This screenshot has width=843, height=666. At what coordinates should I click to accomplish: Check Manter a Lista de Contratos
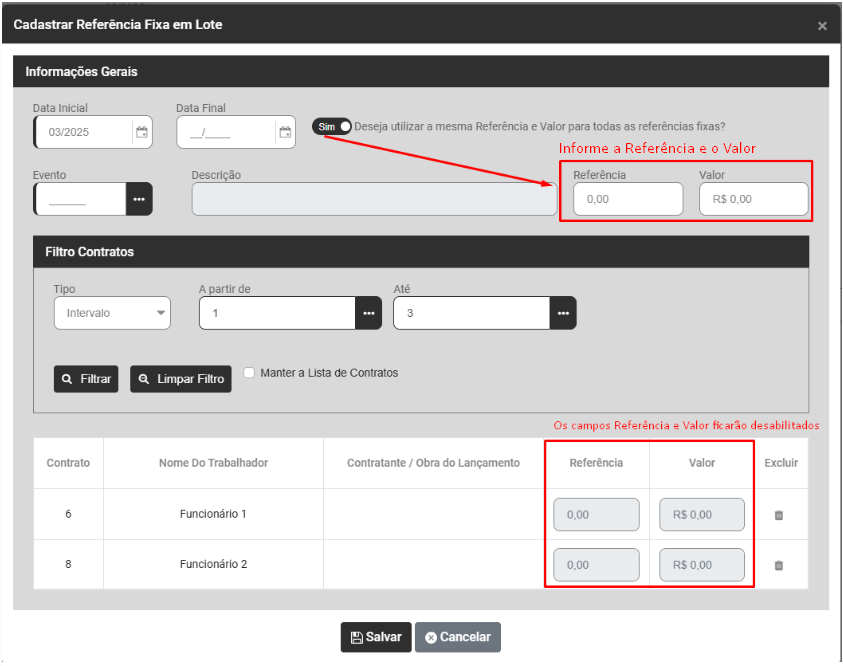249,373
